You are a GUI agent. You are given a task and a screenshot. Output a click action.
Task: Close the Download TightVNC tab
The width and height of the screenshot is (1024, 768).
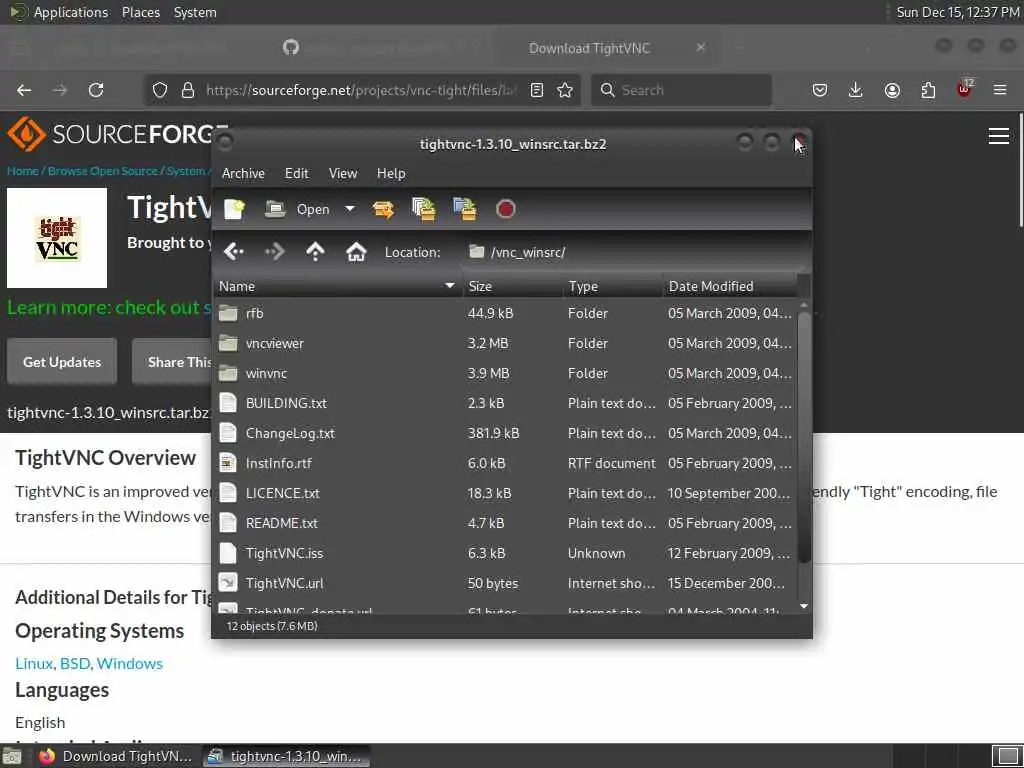[701, 48]
